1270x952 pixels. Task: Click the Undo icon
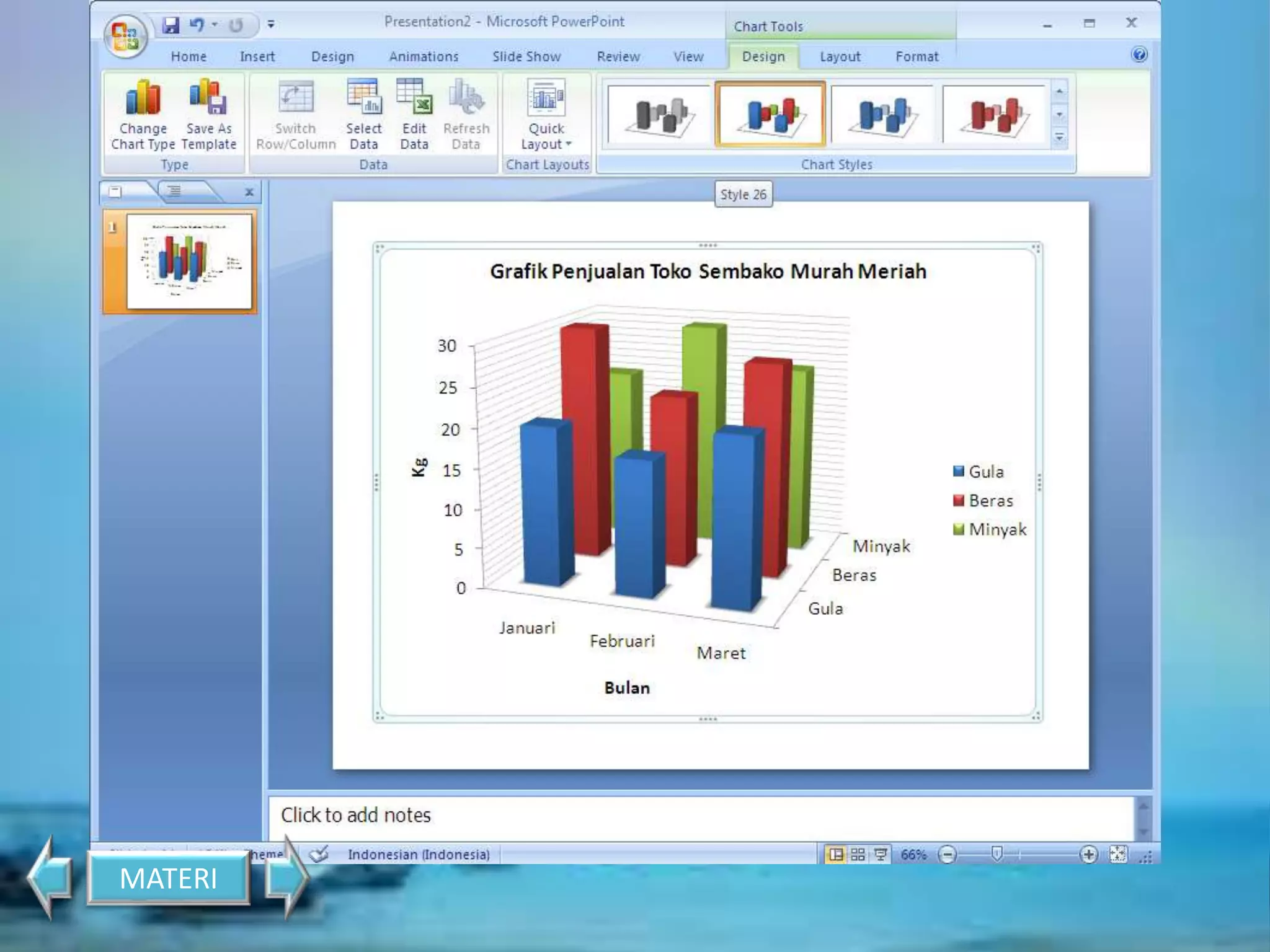(197, 25)
